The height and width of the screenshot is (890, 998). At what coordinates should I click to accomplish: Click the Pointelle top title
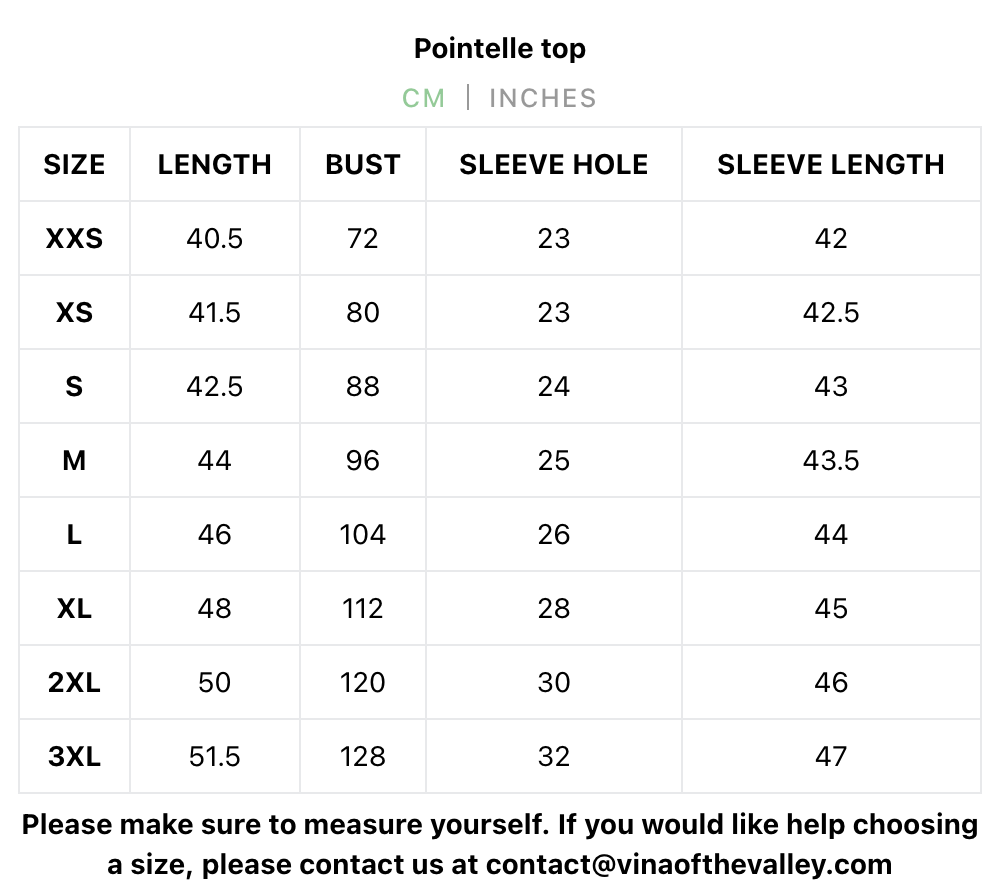[x=499, y=48]
